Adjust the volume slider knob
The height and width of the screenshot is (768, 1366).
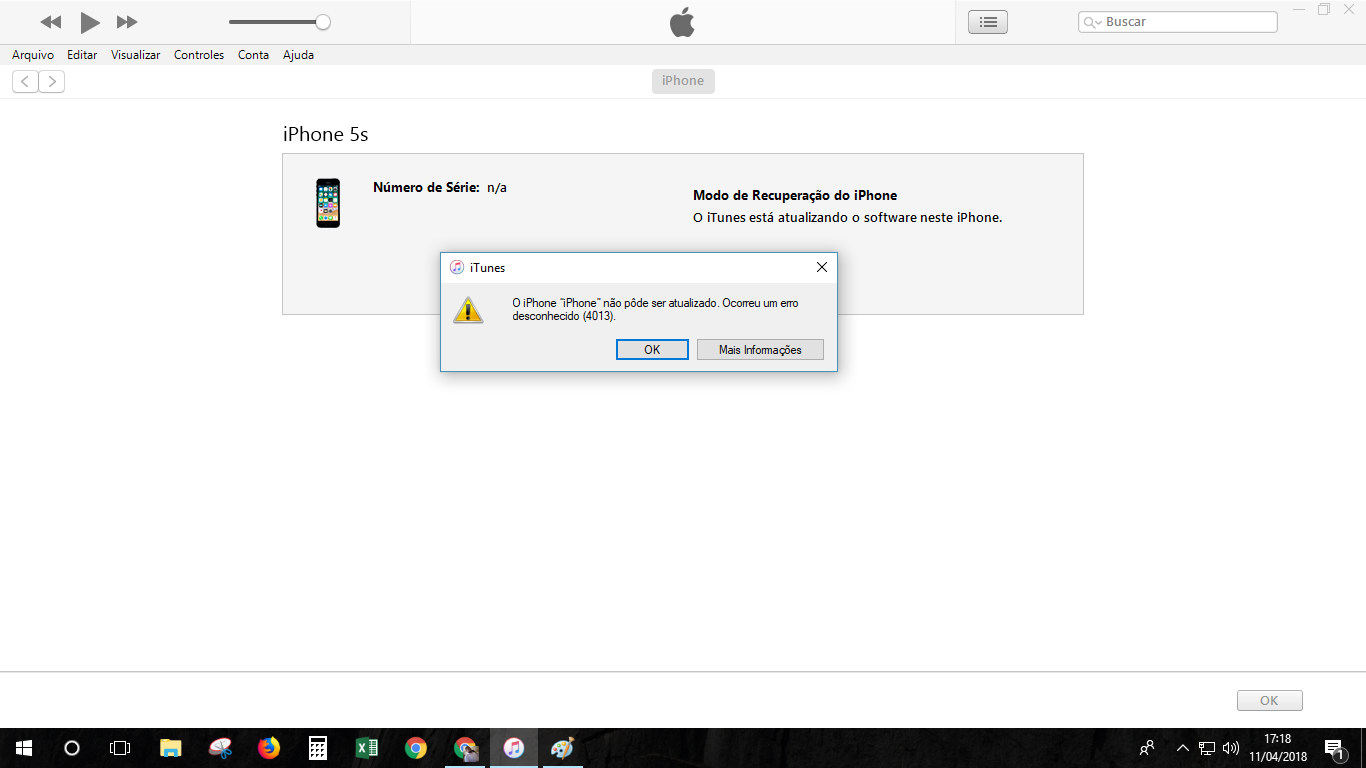coord(323,22)
